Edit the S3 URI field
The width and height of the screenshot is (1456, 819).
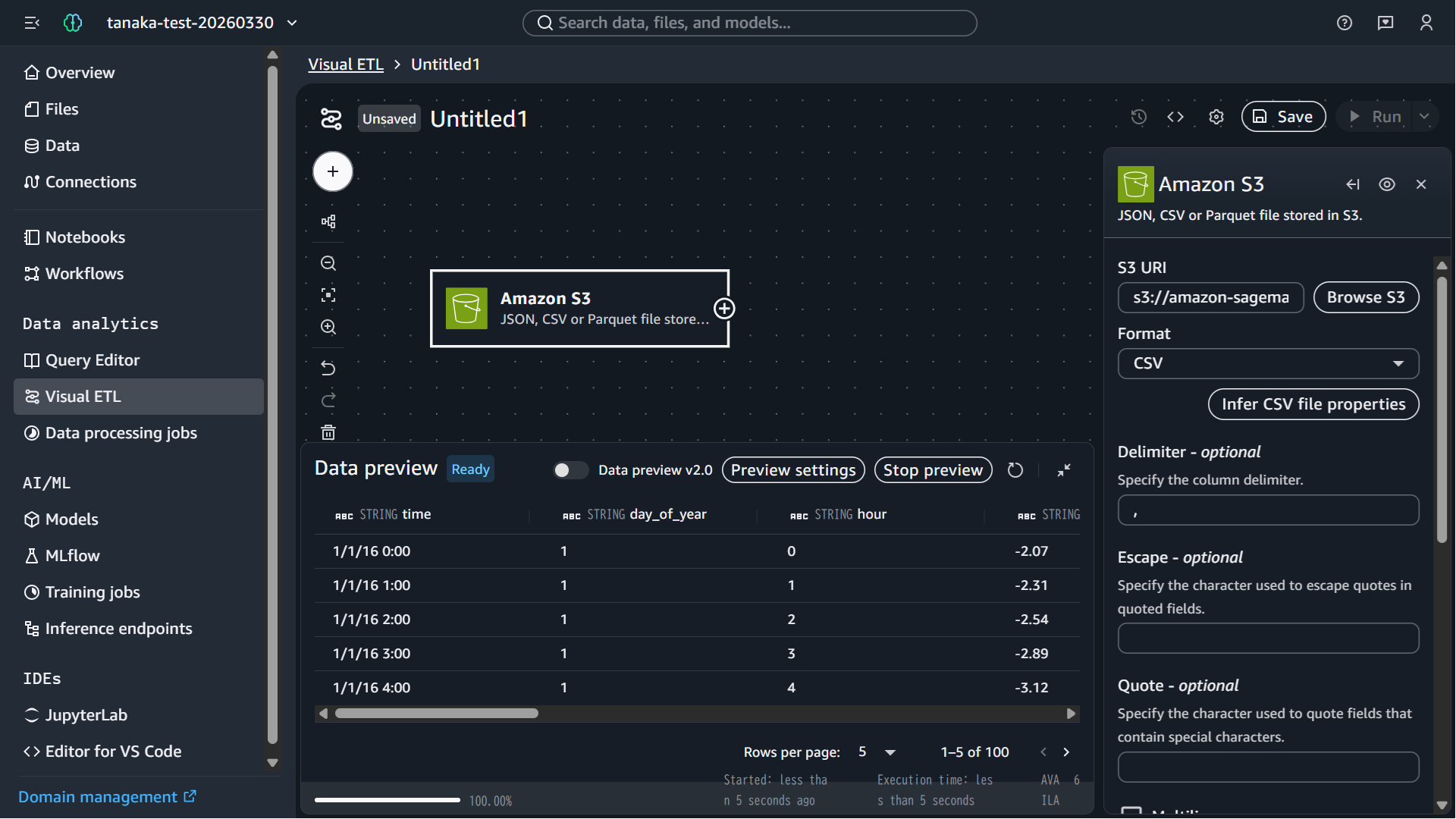1210,297
